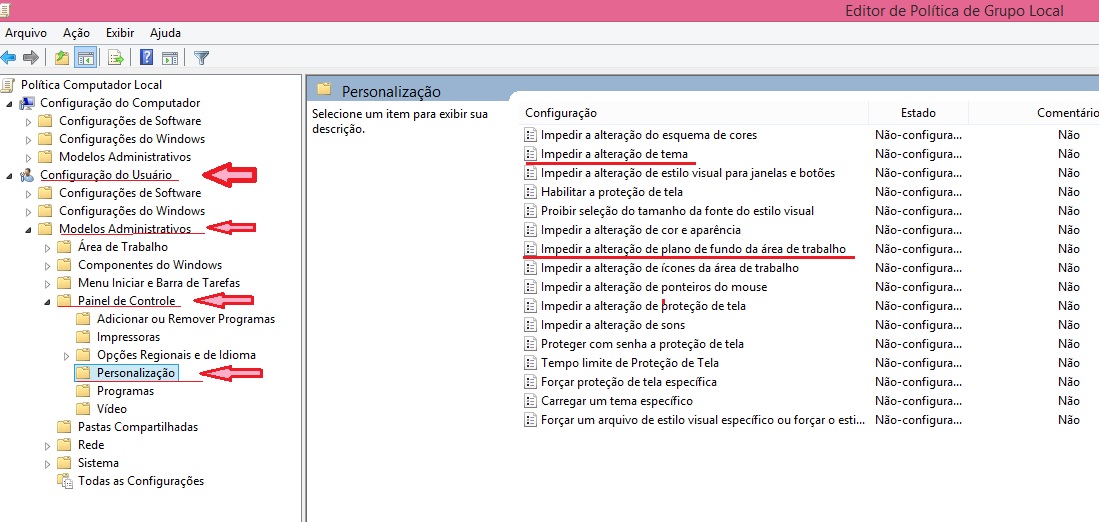Open the Ajuda menu
Viewport: 1099px width, 522px height.
coord(165,33)
